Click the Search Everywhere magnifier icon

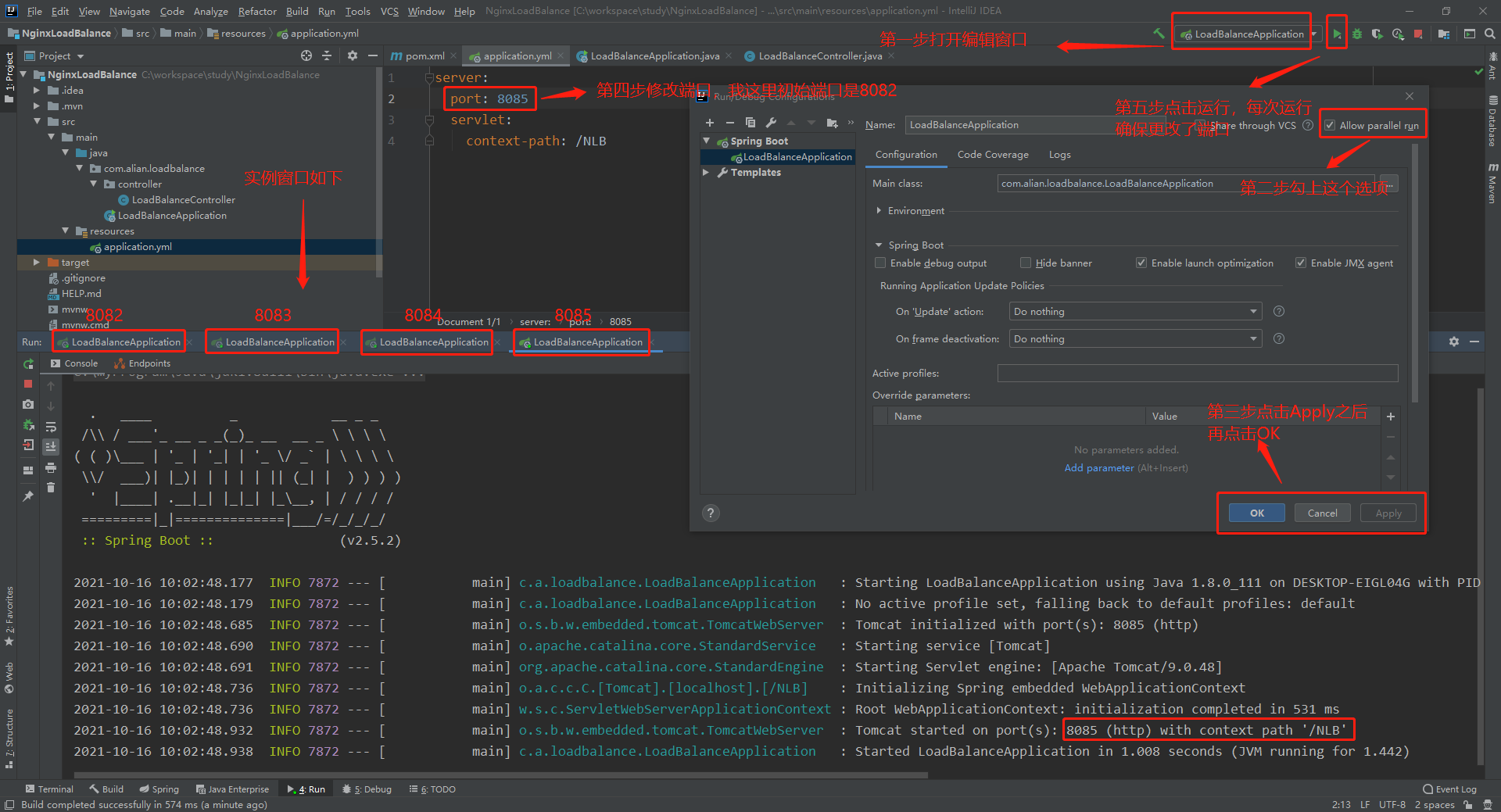point(1490,34)
